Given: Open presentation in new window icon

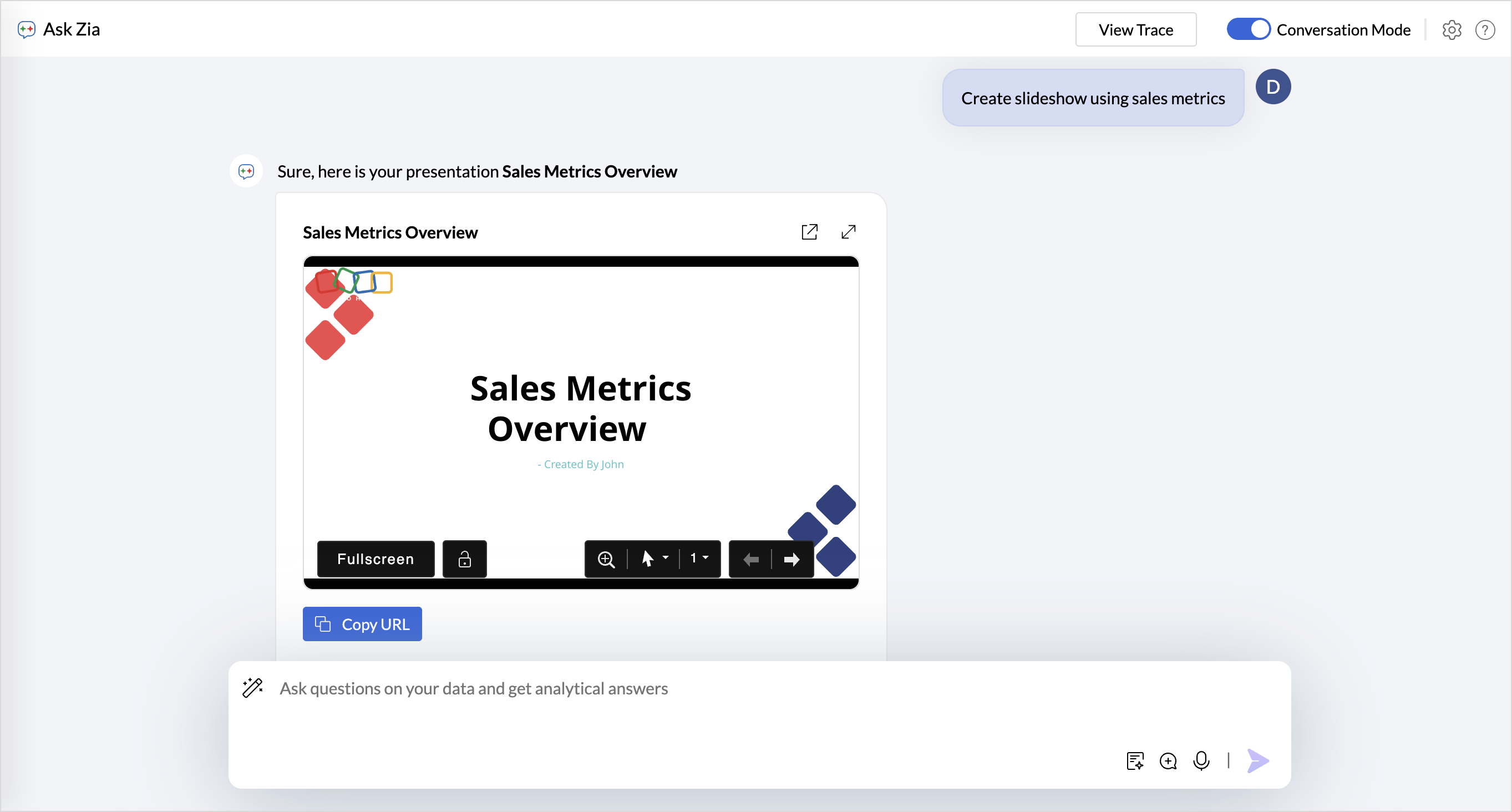Looking at the screenshot, I should [x=809, y=232].
